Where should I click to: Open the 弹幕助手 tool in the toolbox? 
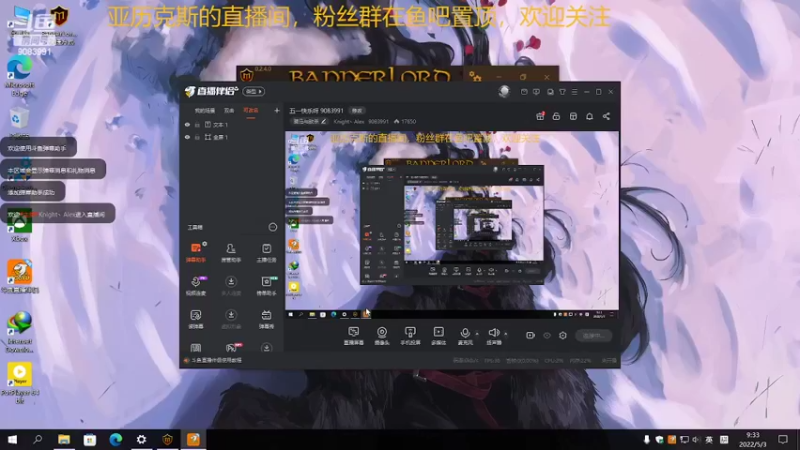[x=195, y=252]
